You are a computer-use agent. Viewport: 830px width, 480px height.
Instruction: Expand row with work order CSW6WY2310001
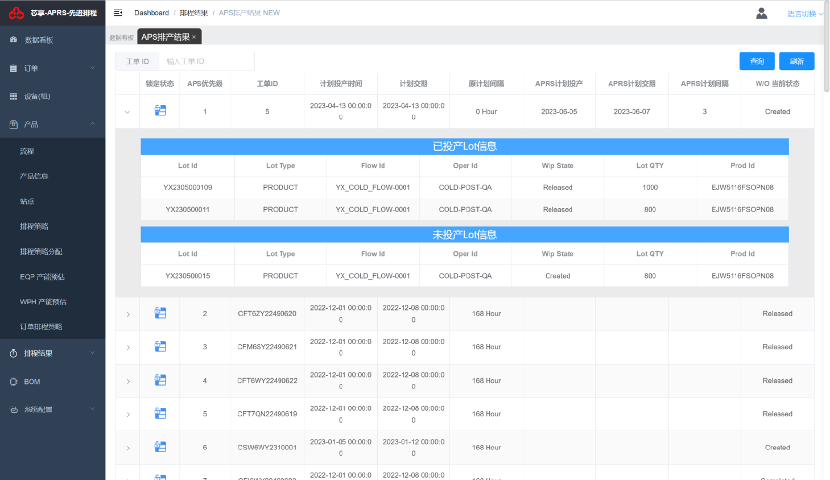pyautogui.click(x=128, y=448)
